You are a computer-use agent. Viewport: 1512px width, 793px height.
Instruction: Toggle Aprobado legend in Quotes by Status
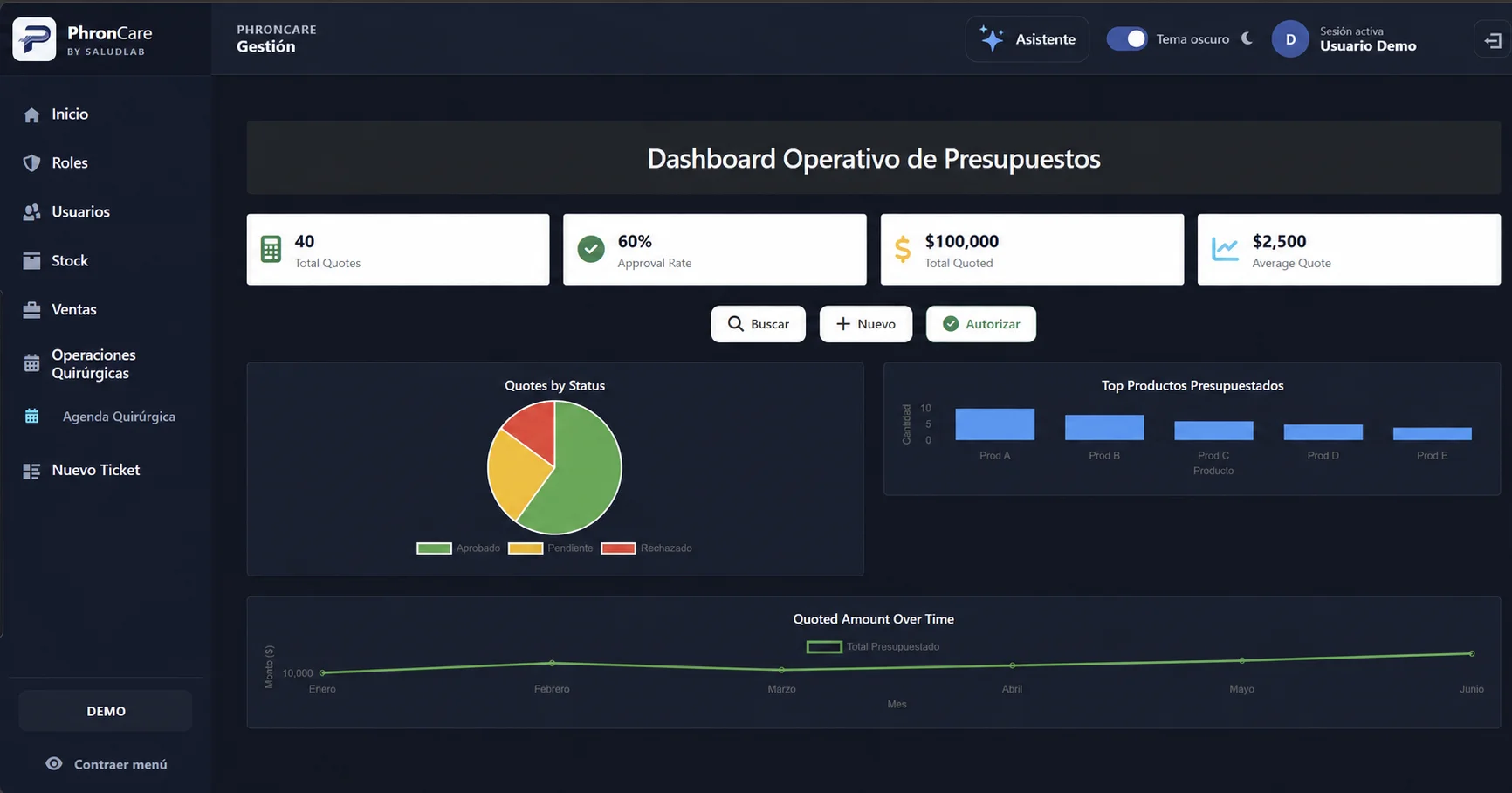pyautogui.click(x=458, y=548)
